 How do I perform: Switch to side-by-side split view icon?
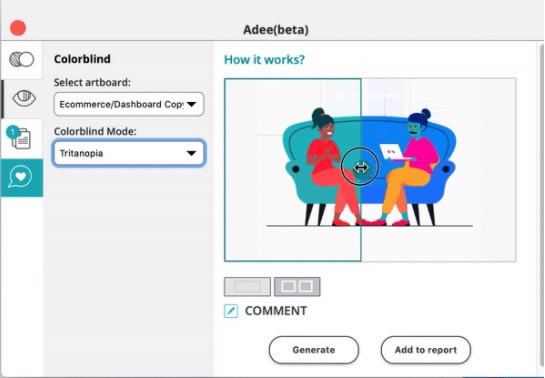pyautogui.click(x=297, y=287)
